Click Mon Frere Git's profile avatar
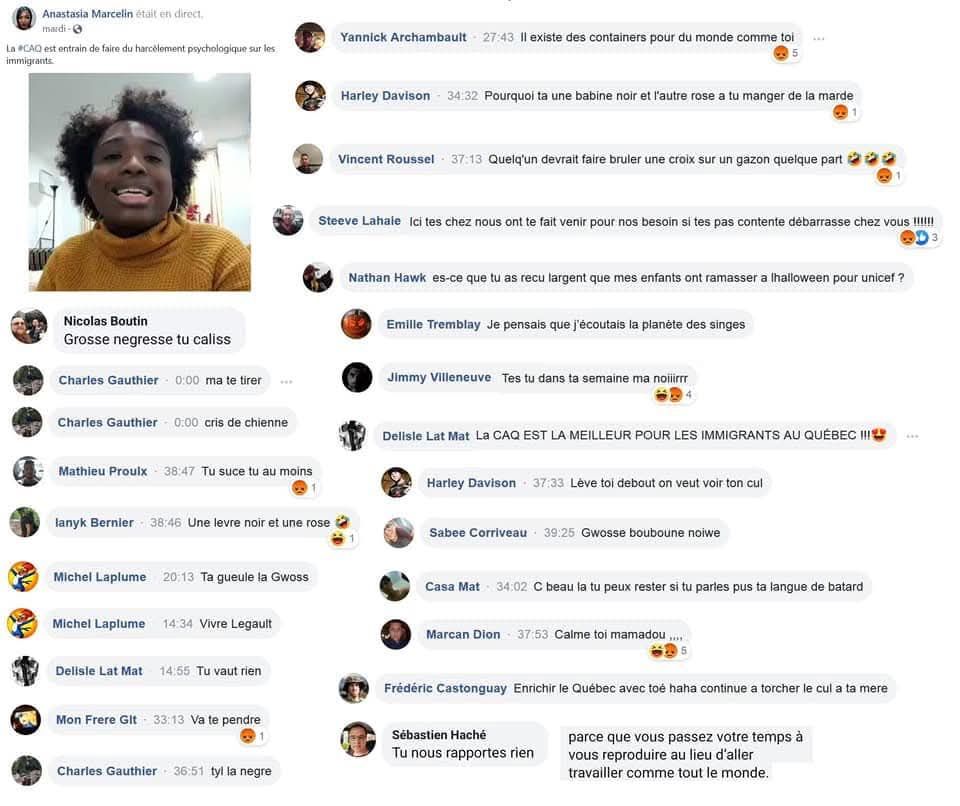The height and width of the screenshot is (806, 960). (26, 720)
